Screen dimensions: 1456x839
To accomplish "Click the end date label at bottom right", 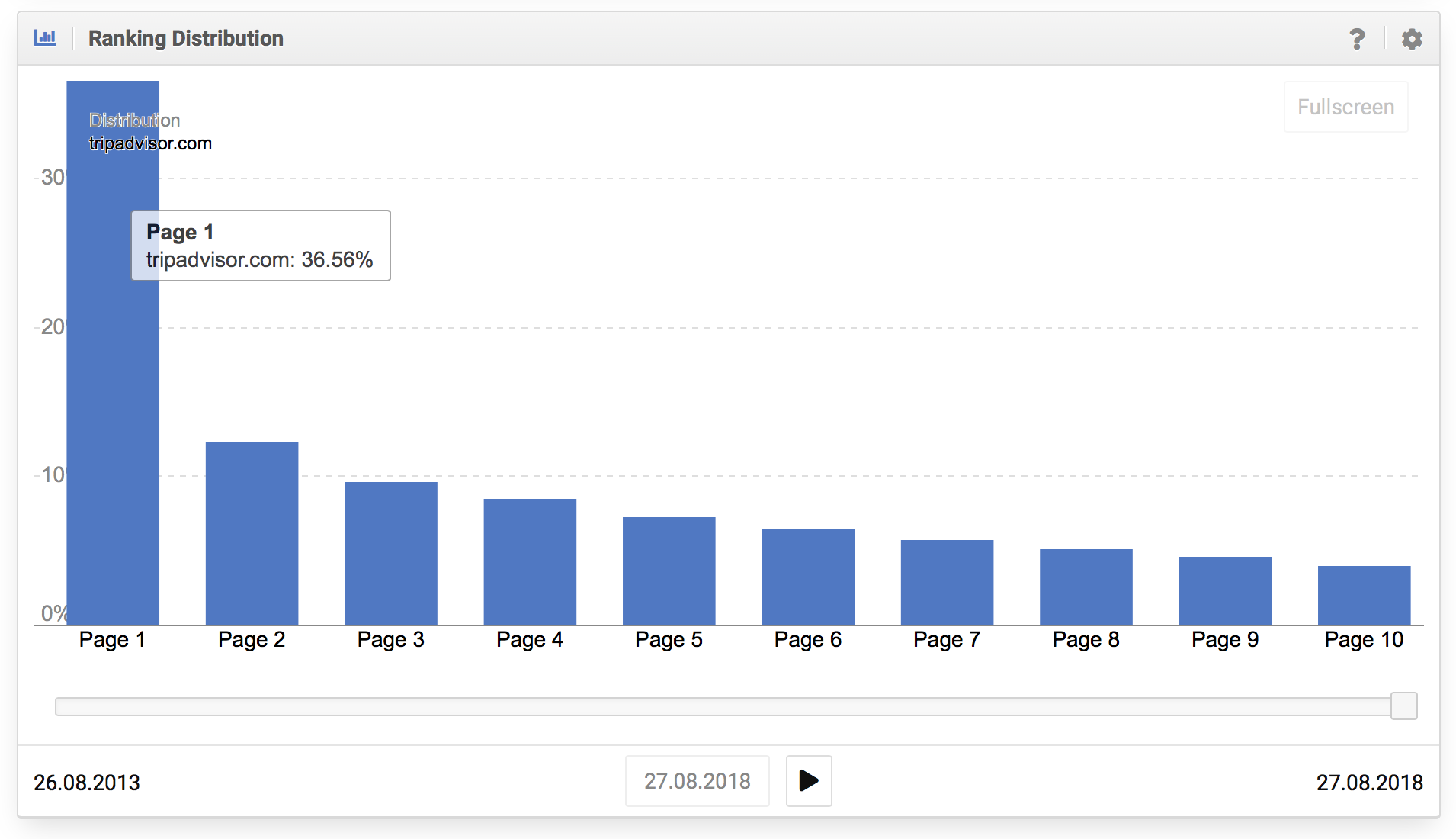I will [1370, 783].
